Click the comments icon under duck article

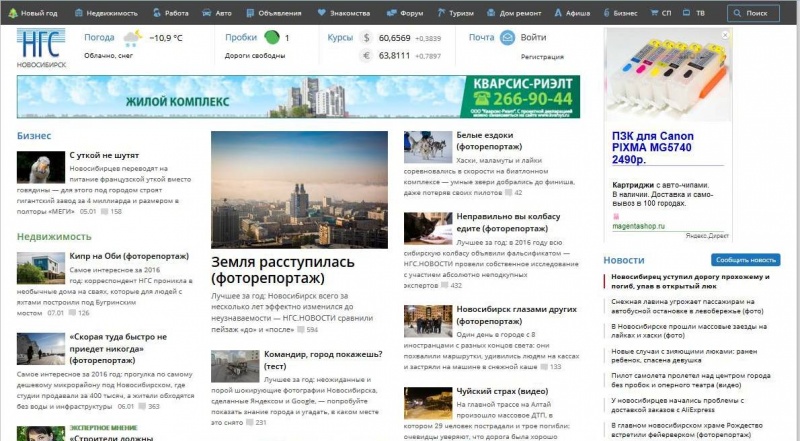pos(103,212)
